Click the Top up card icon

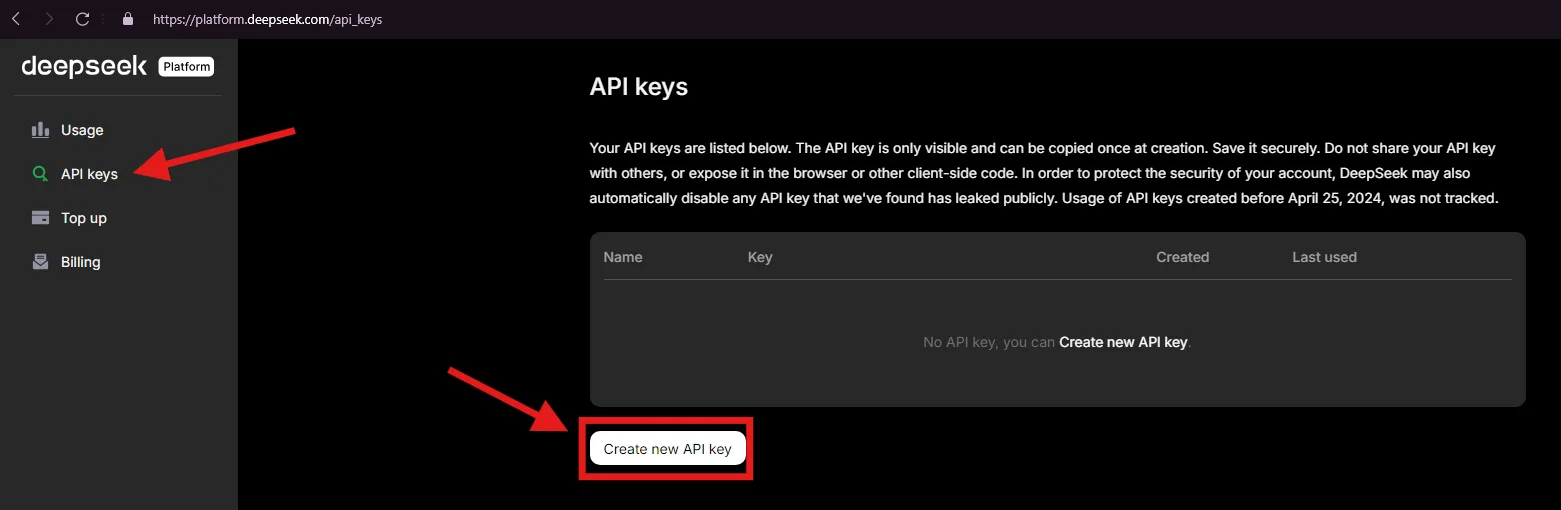40,218
